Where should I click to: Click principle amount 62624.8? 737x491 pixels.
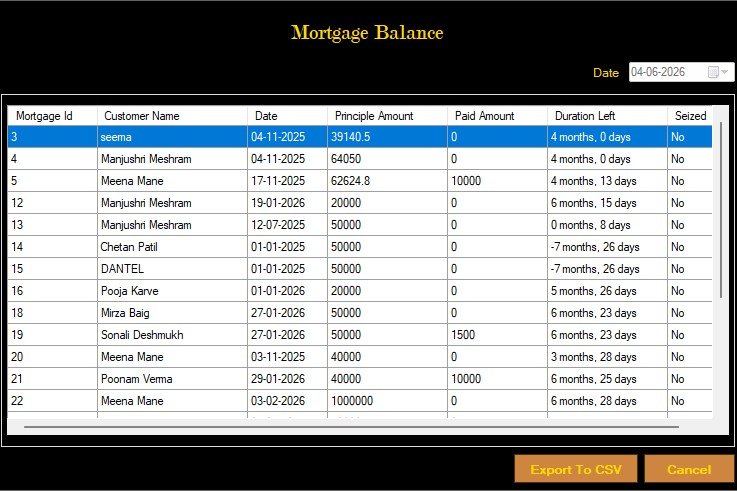click(387, 181)
